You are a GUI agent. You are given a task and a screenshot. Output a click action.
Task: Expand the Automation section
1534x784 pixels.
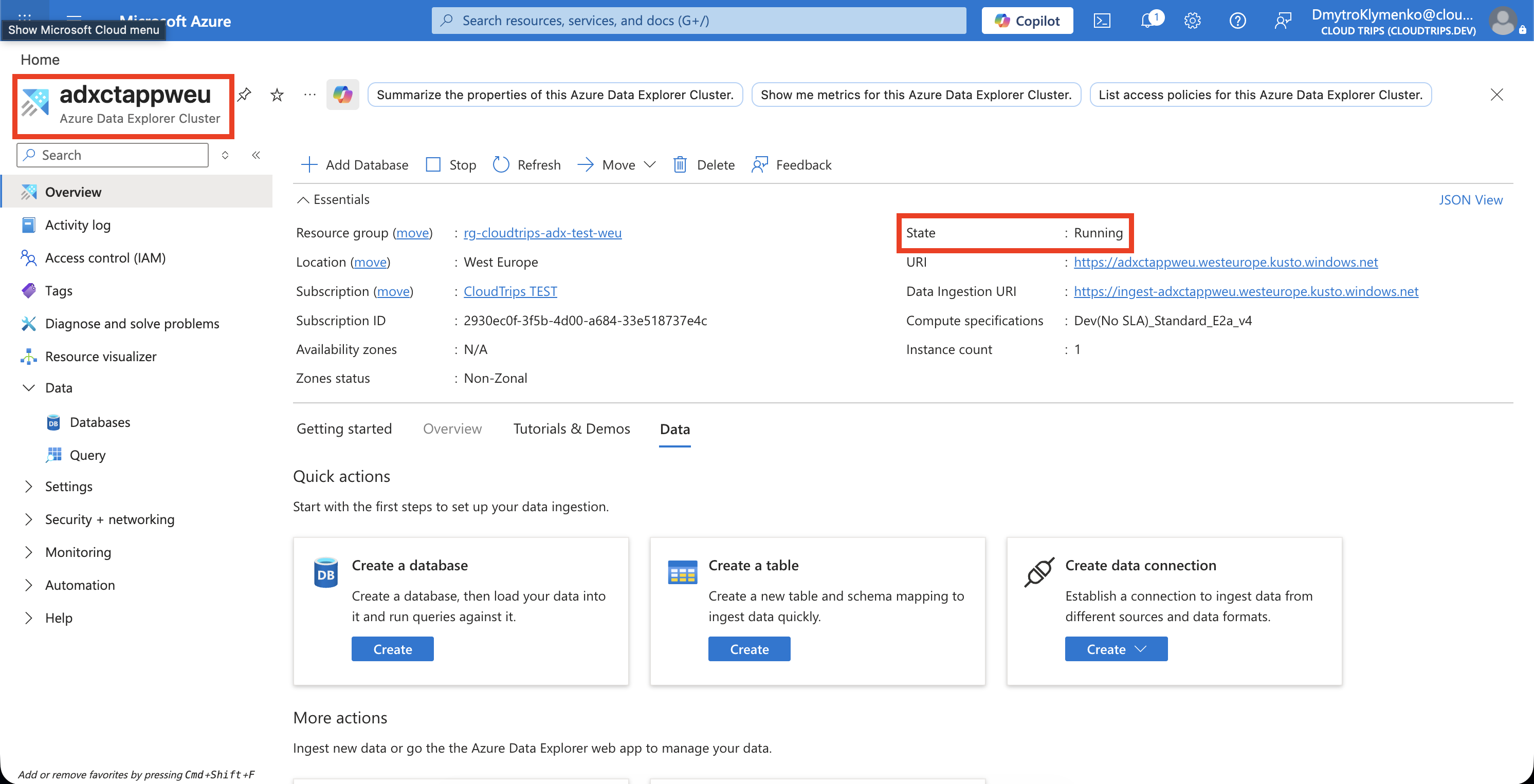(x=28, y=585)
